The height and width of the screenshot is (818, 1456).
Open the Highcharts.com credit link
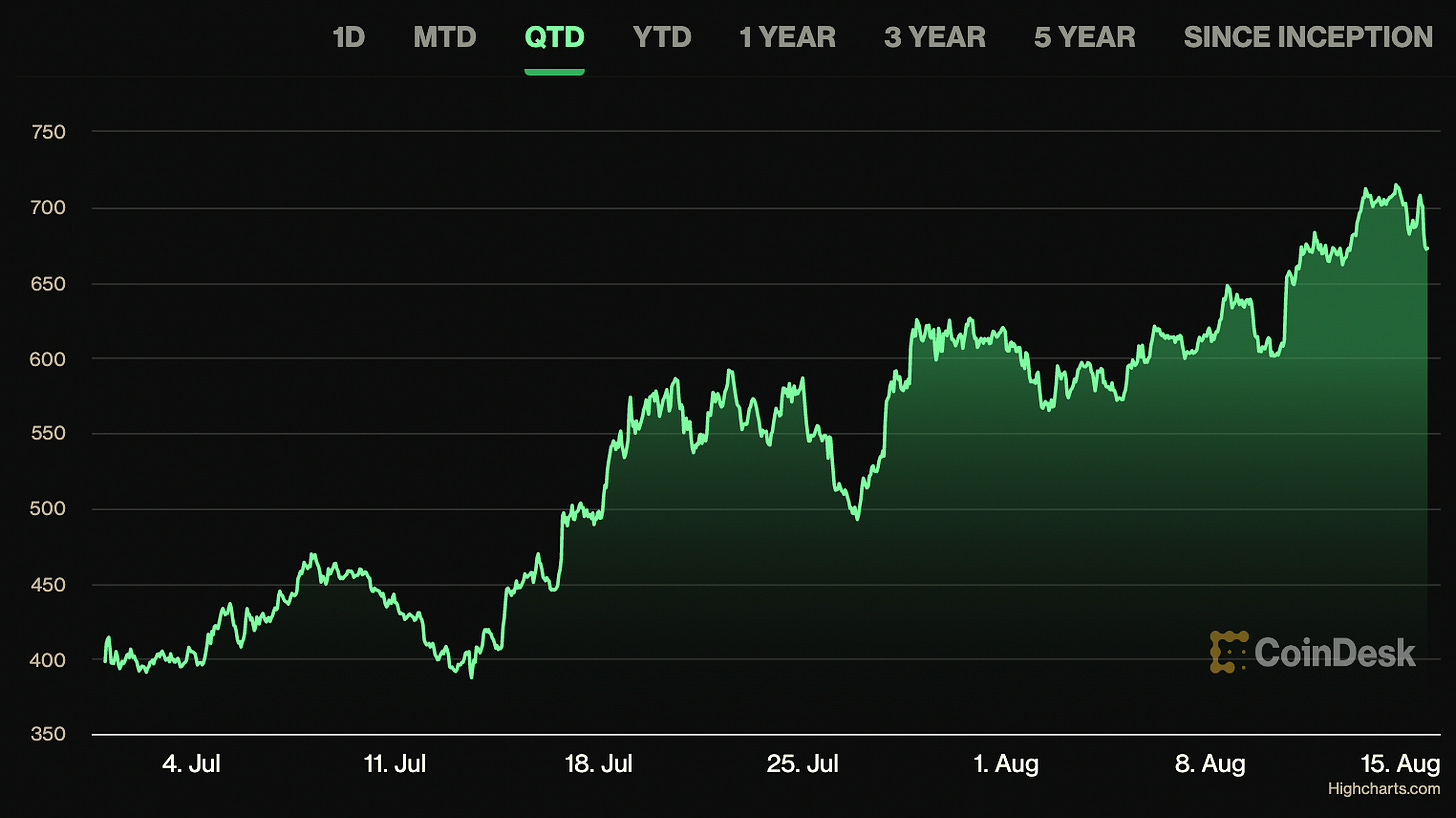1384,789
